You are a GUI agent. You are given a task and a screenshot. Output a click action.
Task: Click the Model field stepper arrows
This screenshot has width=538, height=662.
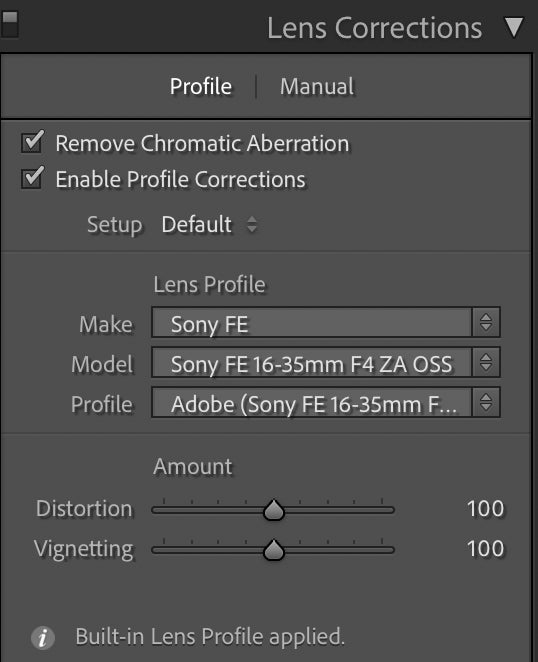tap(486, 362)
